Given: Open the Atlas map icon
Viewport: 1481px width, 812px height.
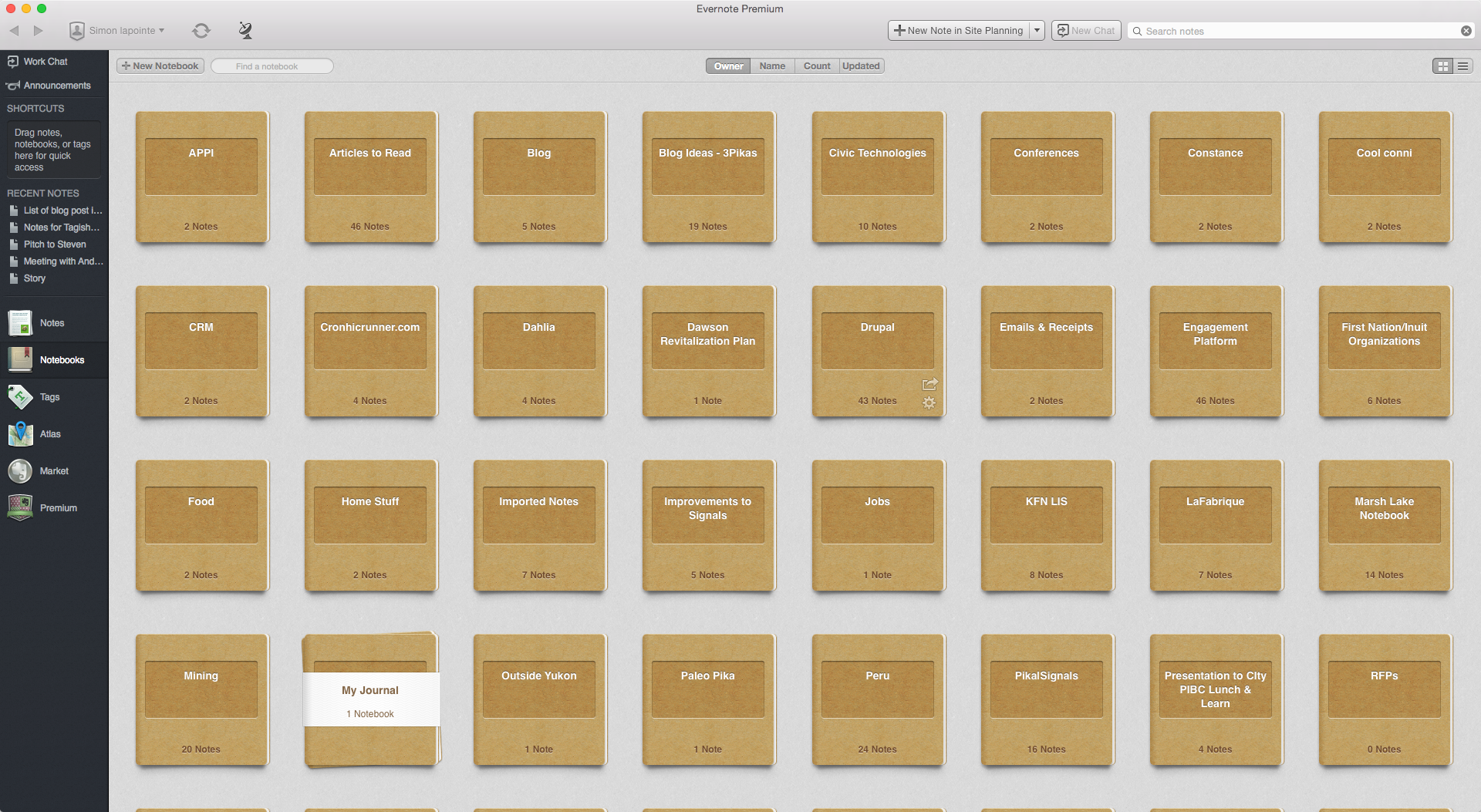Looking at the screenshot, I should point(20,434).
